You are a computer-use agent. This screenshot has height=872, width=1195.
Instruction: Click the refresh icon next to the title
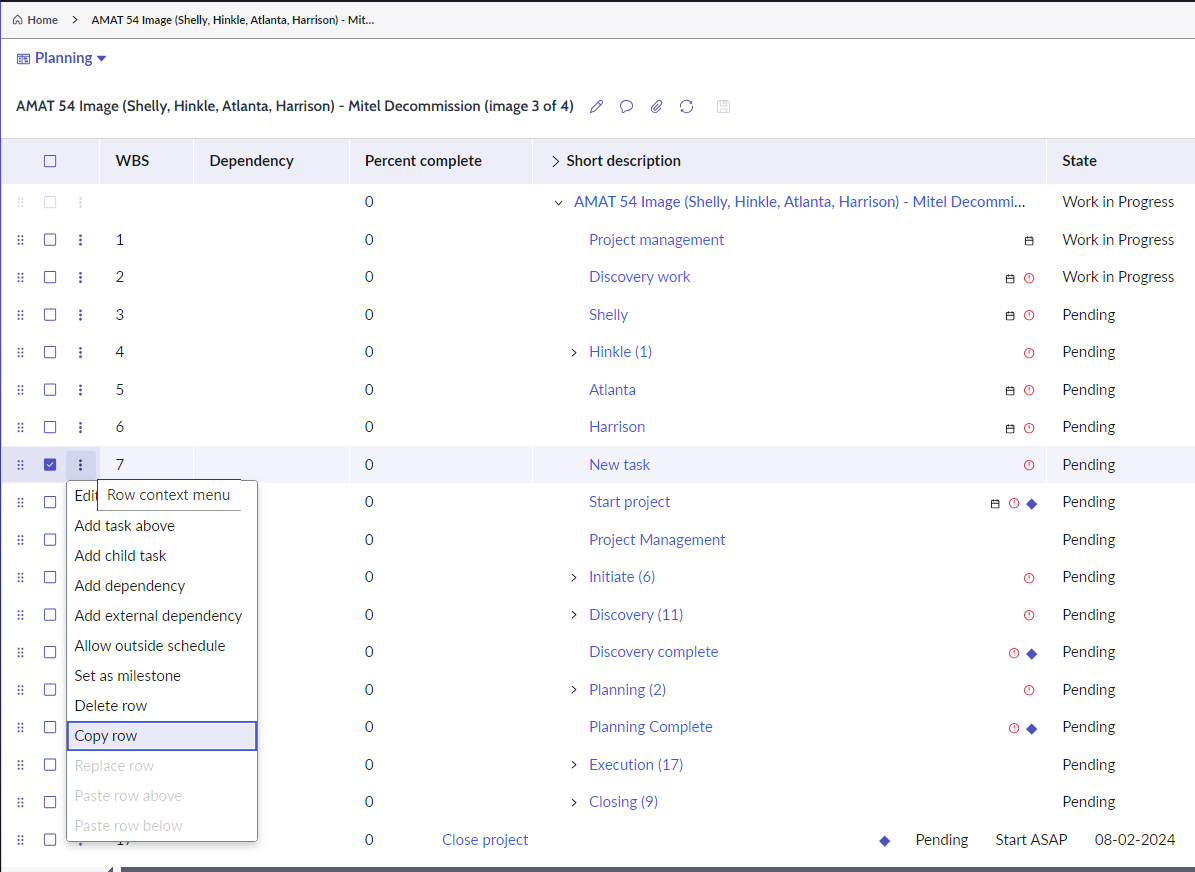pos(686,106)
